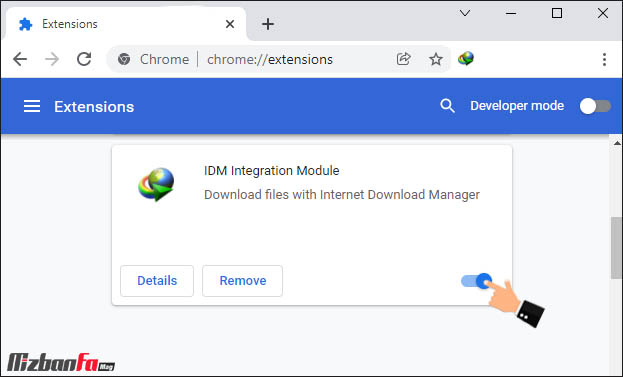Open the tab search chevron
Viewport: 623px width, 377px height.
pos(465,14)
